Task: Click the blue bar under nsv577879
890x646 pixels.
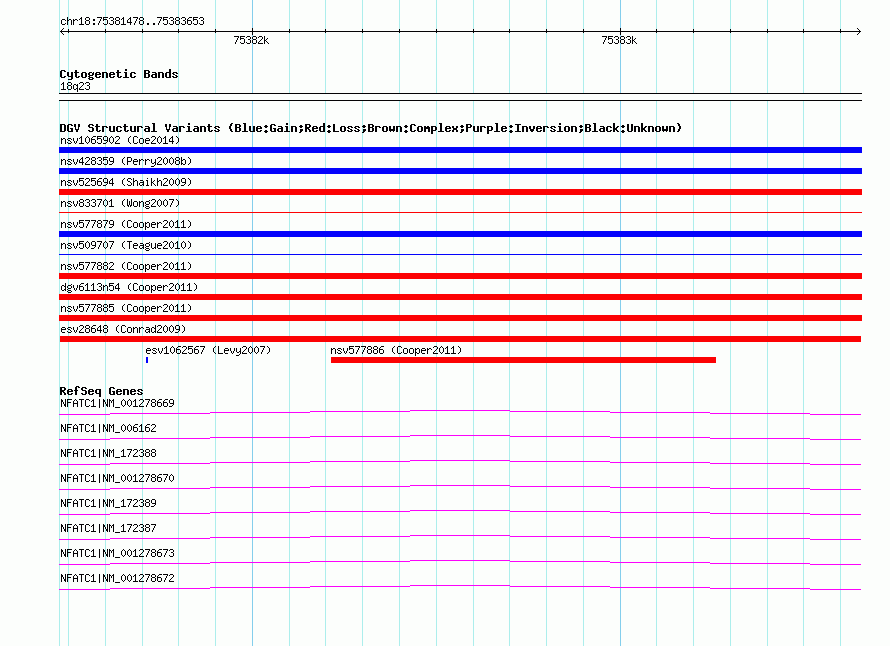Action: 460,234
